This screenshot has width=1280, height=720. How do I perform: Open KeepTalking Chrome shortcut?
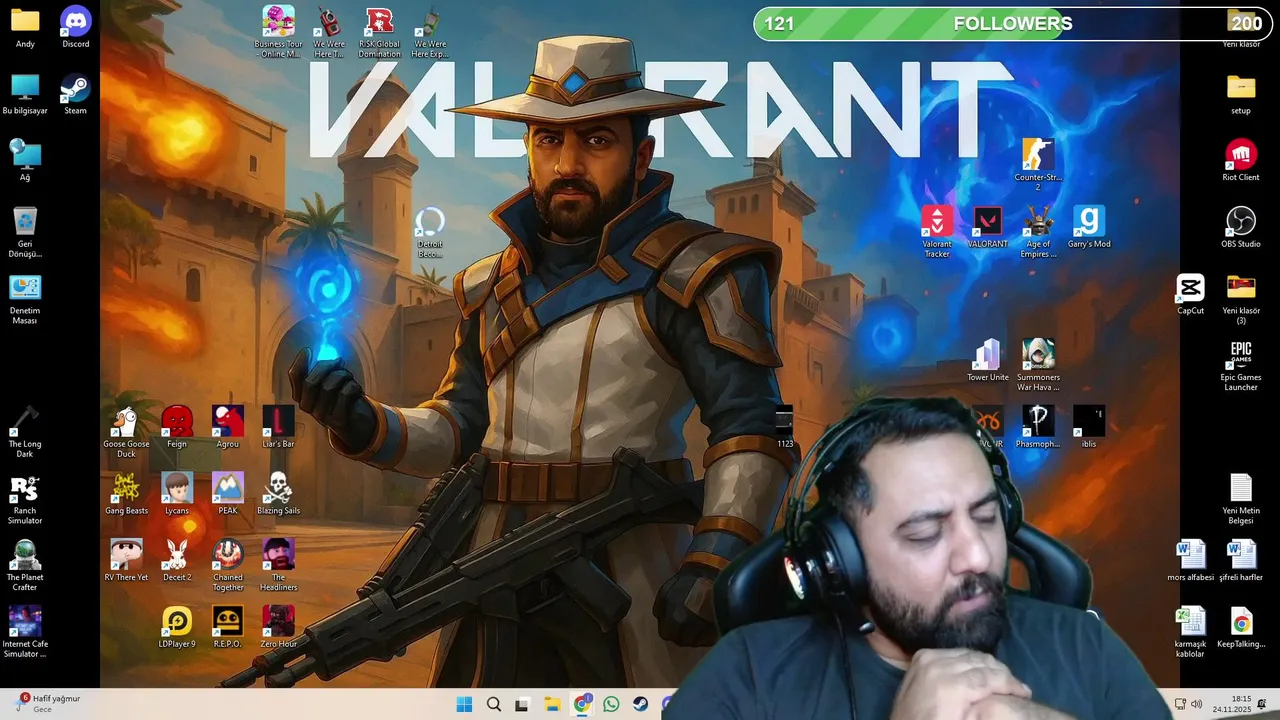(x=1241, y=627)
